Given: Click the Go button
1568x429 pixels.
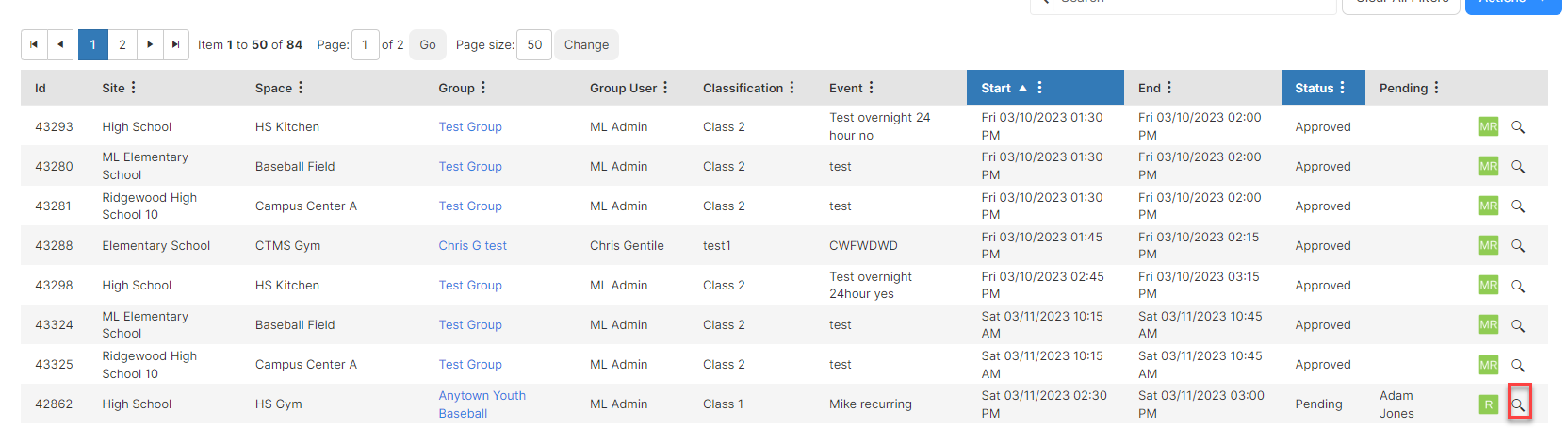Looking at the screenshot, I should pyautogui.click(x=428, y=44).
